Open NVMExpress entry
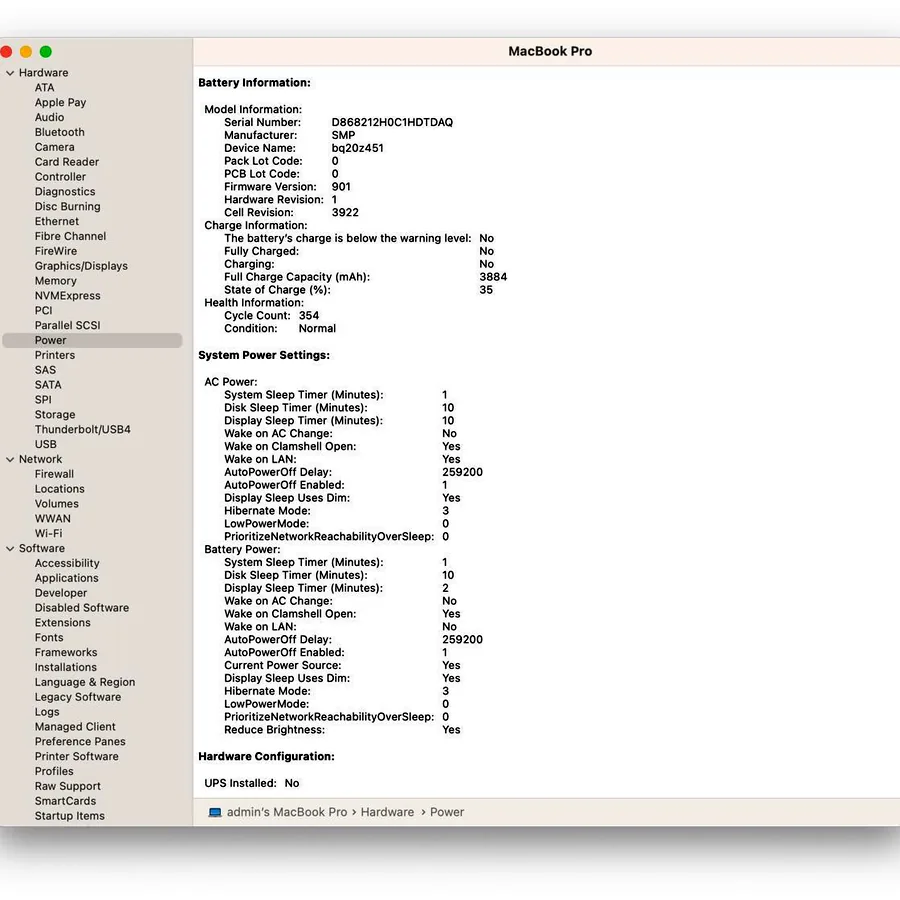Image resolution: width=900 pixels, height=900 pixels. pos(67,296)
